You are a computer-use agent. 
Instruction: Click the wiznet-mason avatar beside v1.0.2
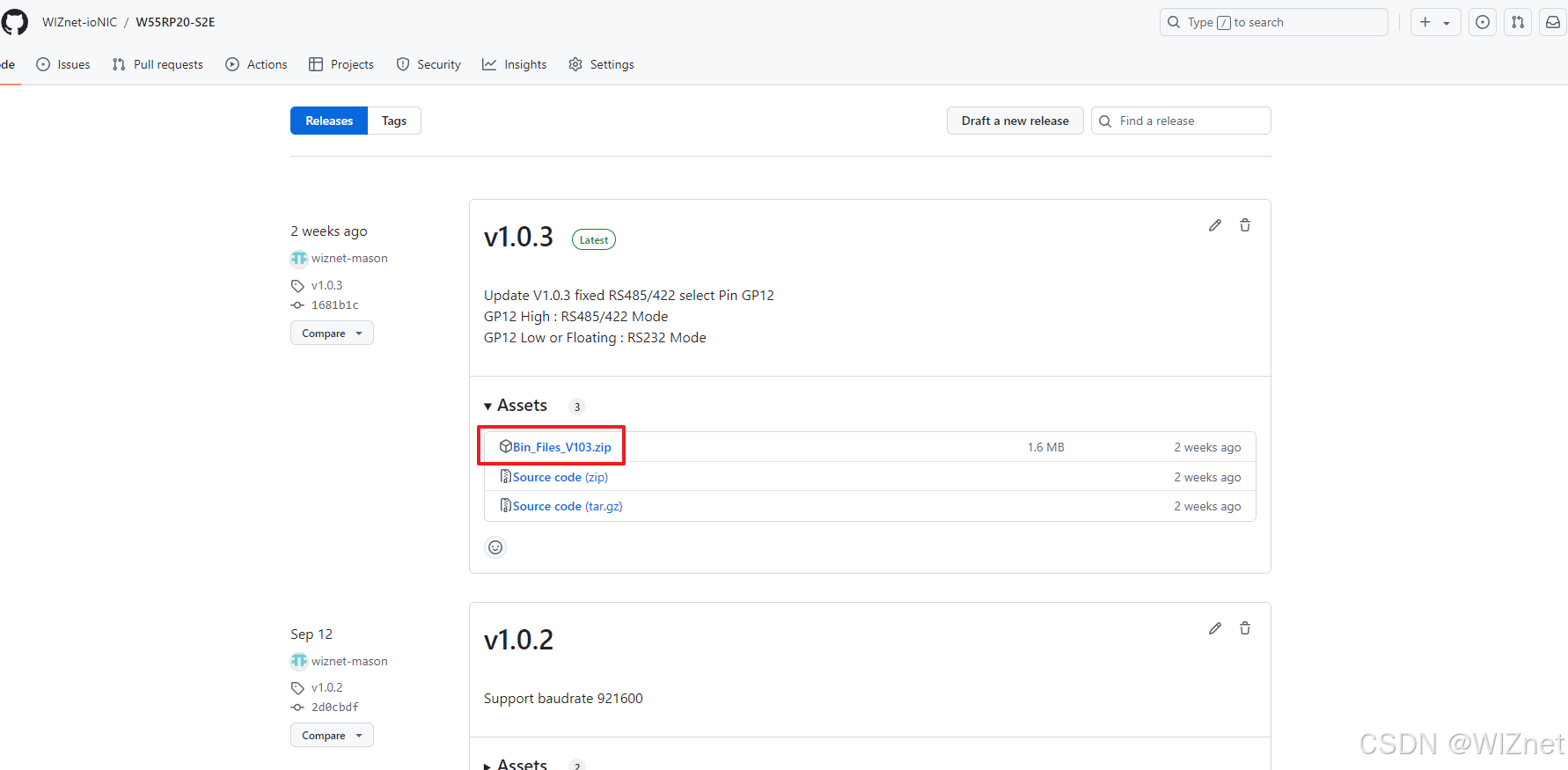(299, 661)
